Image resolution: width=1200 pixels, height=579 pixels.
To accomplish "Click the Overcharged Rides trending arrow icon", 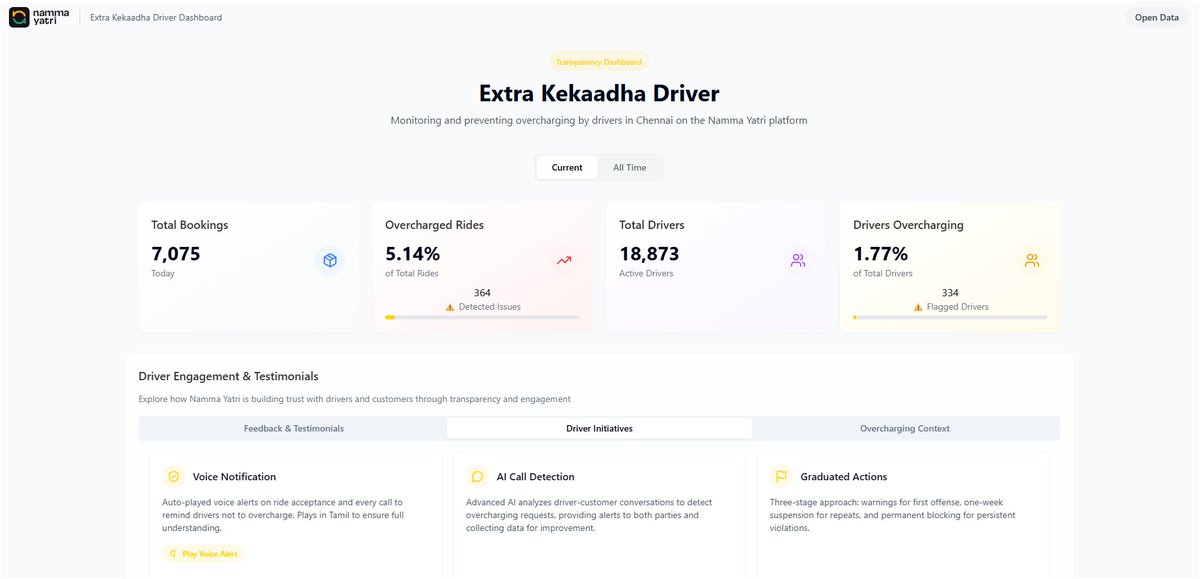I will (x=564, y=260).
